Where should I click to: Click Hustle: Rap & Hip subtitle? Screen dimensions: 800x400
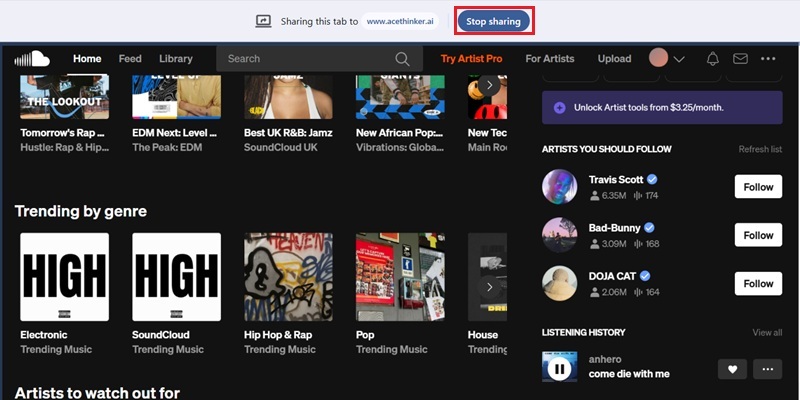[64, 147]
